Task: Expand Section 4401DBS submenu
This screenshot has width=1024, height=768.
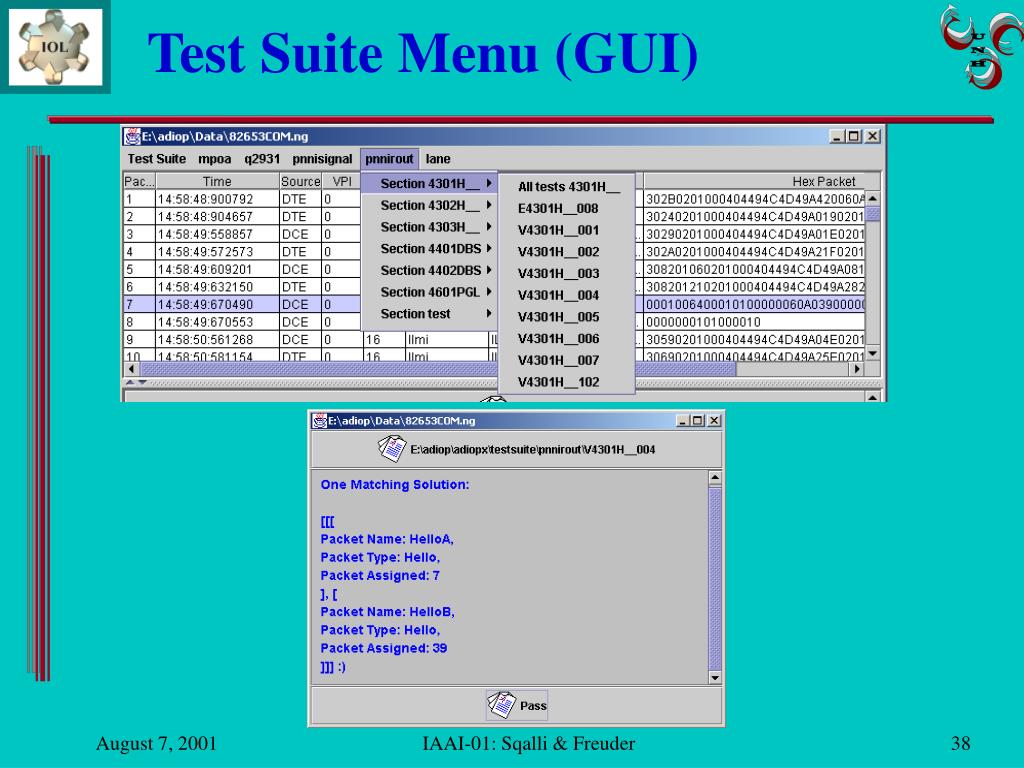Action: point(430,248)
